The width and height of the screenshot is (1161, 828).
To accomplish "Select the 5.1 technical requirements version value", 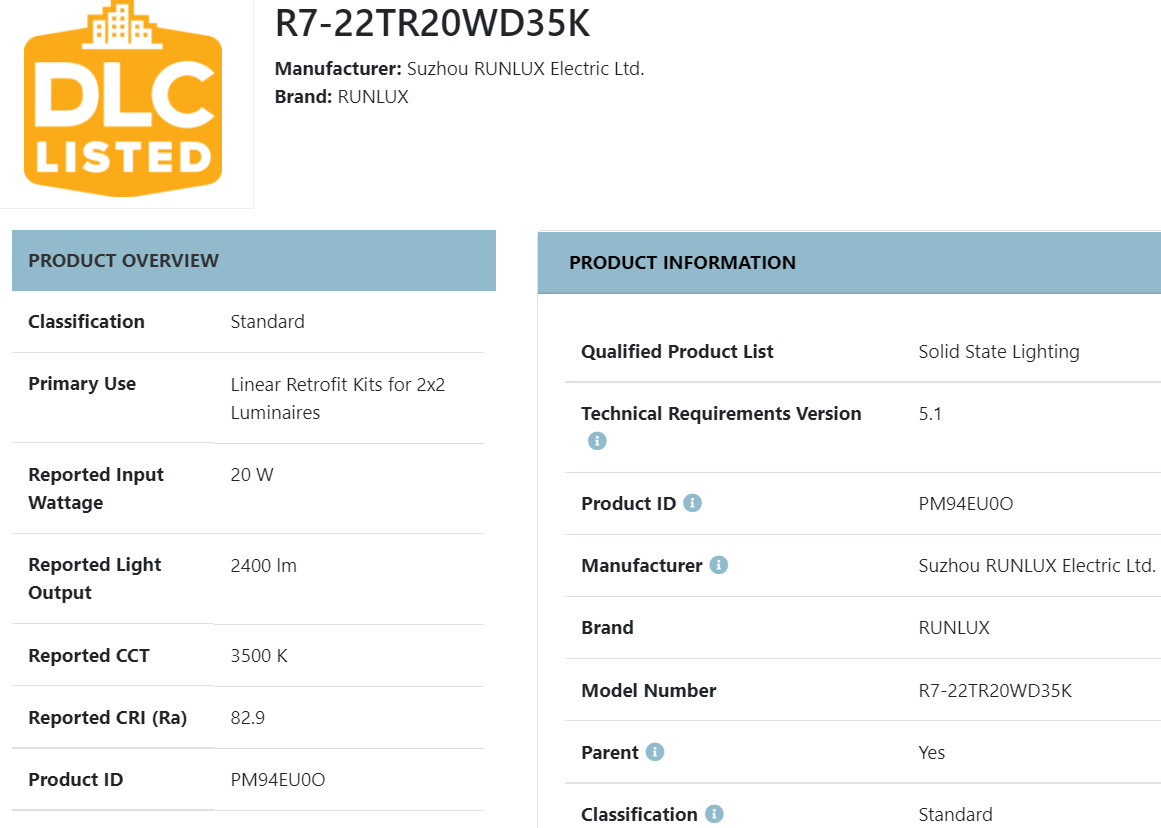I will coord(929,413).
